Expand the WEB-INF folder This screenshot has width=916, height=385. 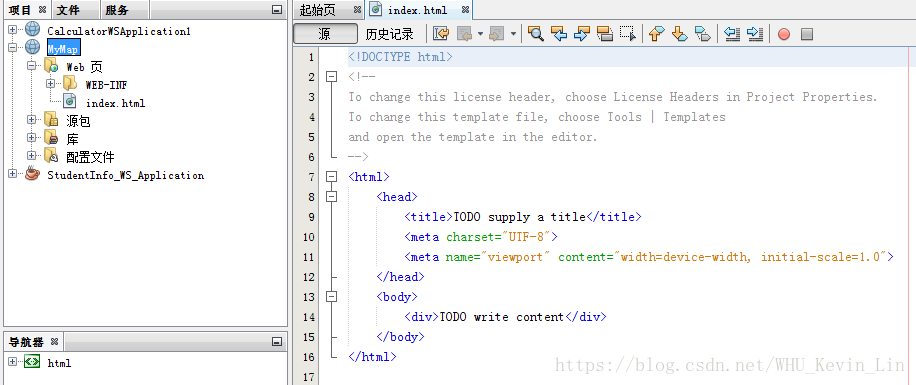[x=50, y=84]
